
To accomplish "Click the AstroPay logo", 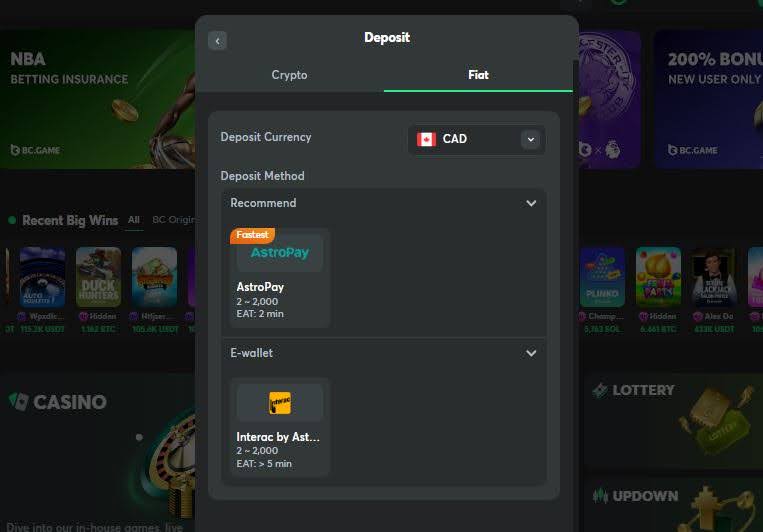I will [280, 253].
